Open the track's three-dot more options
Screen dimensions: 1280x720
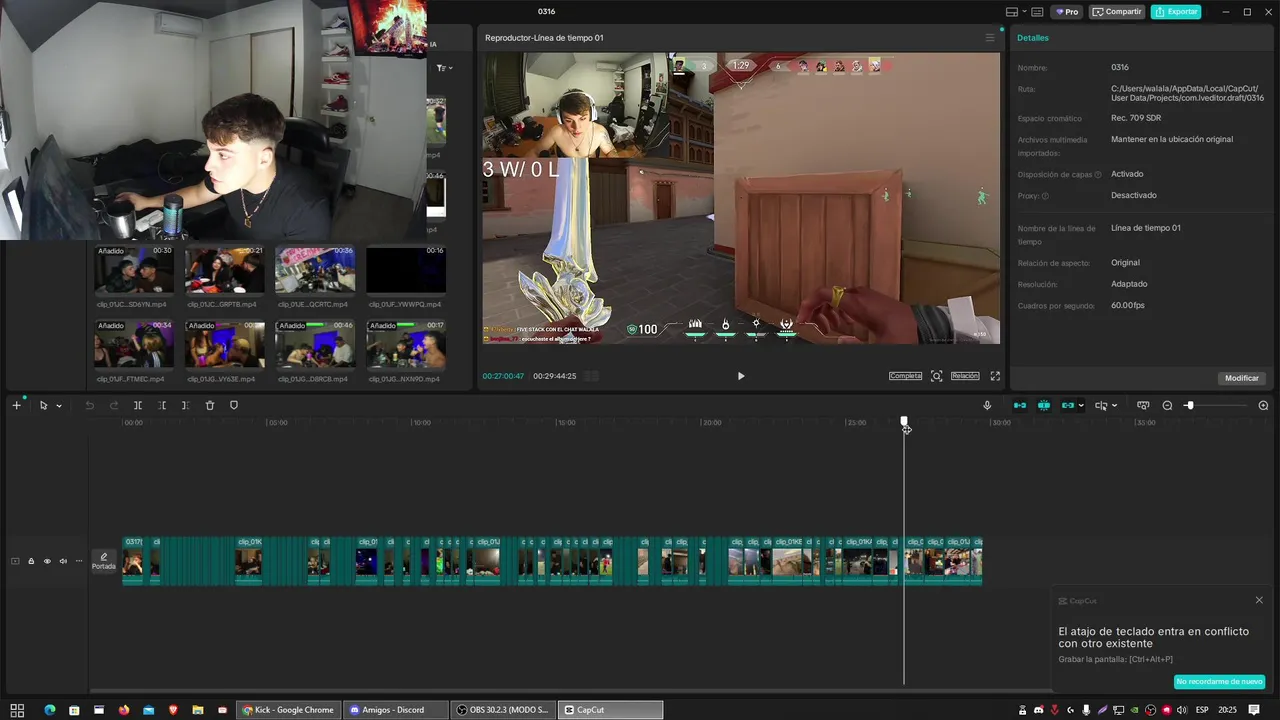79,561
